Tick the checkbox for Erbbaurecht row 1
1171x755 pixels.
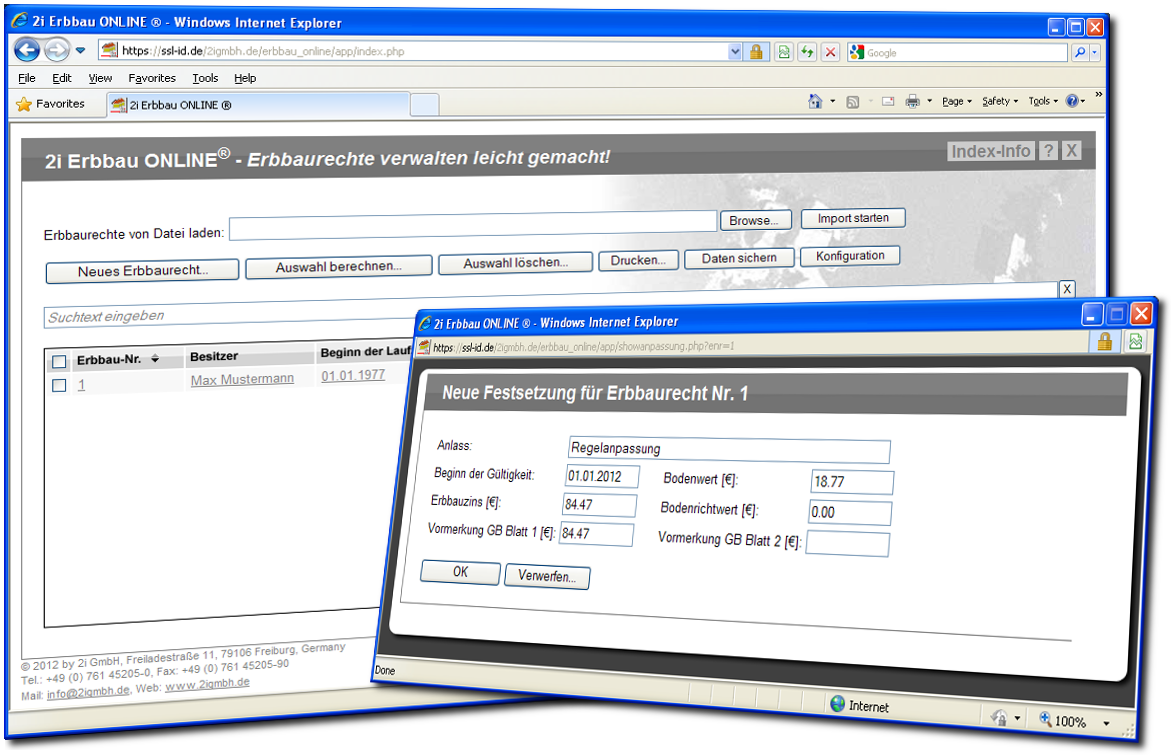point(59,385)
